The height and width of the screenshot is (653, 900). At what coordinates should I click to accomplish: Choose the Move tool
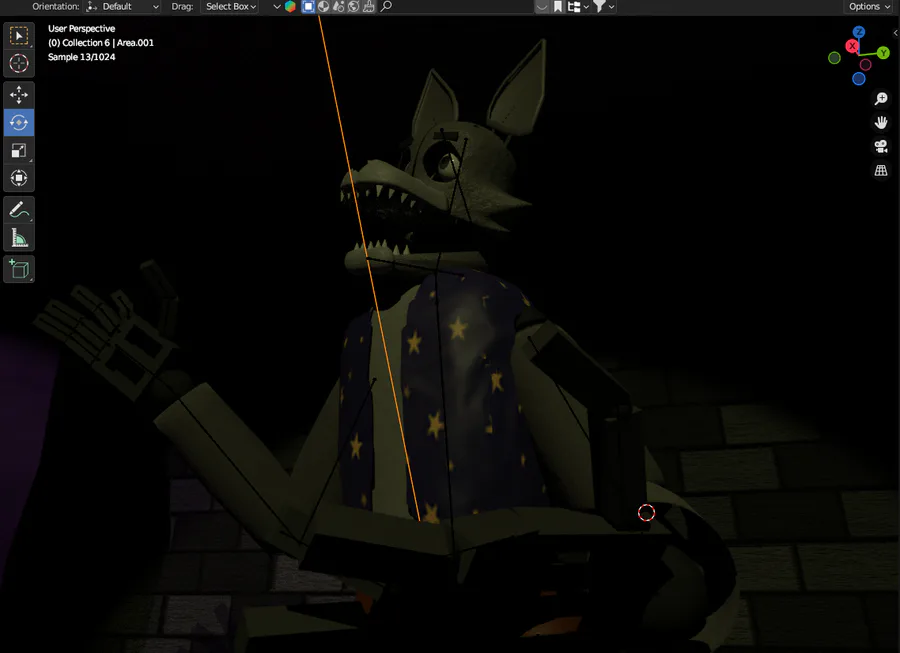[19, 95]
